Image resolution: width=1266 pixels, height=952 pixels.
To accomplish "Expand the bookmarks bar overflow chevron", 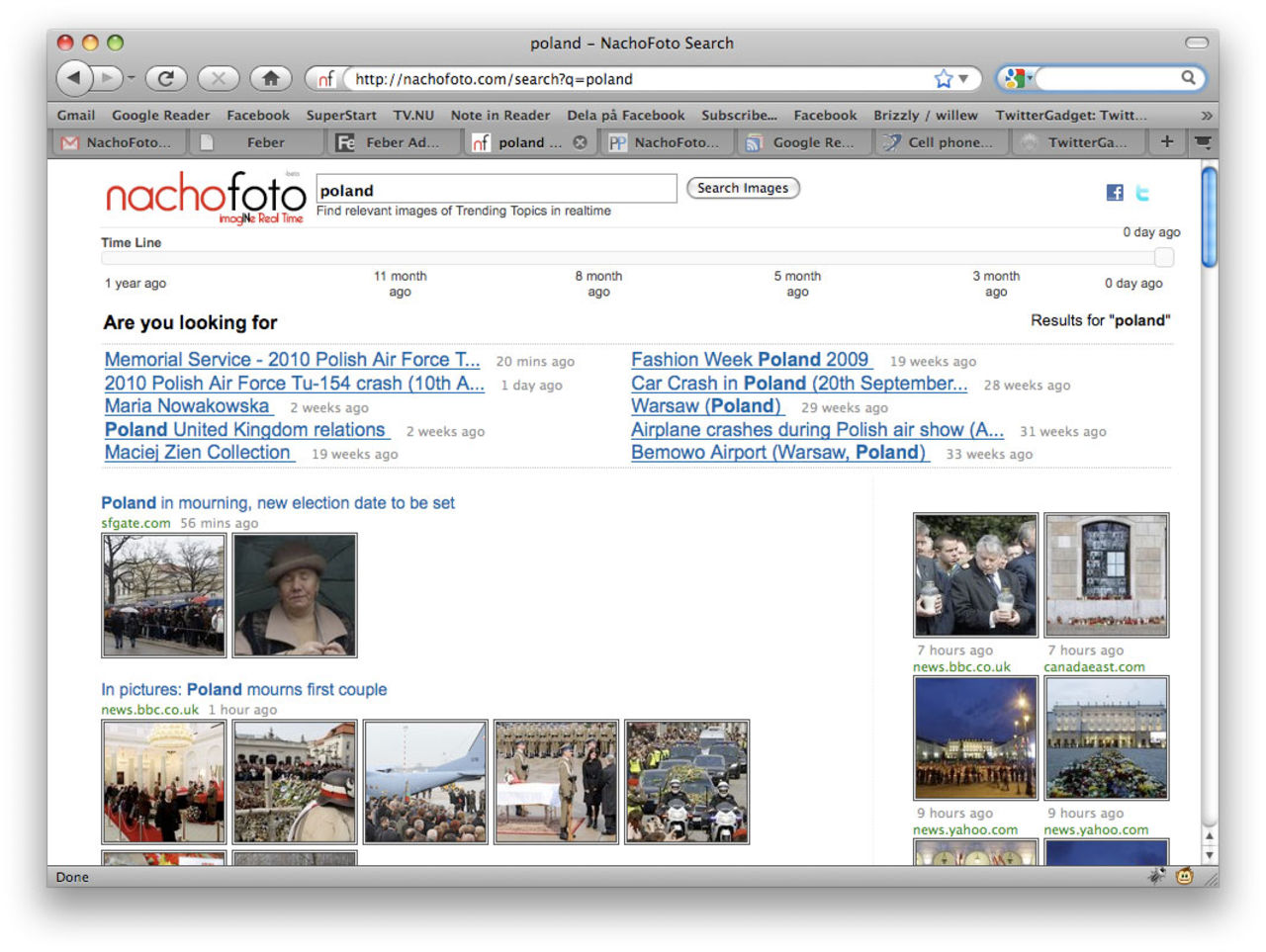I will 1206,116.
